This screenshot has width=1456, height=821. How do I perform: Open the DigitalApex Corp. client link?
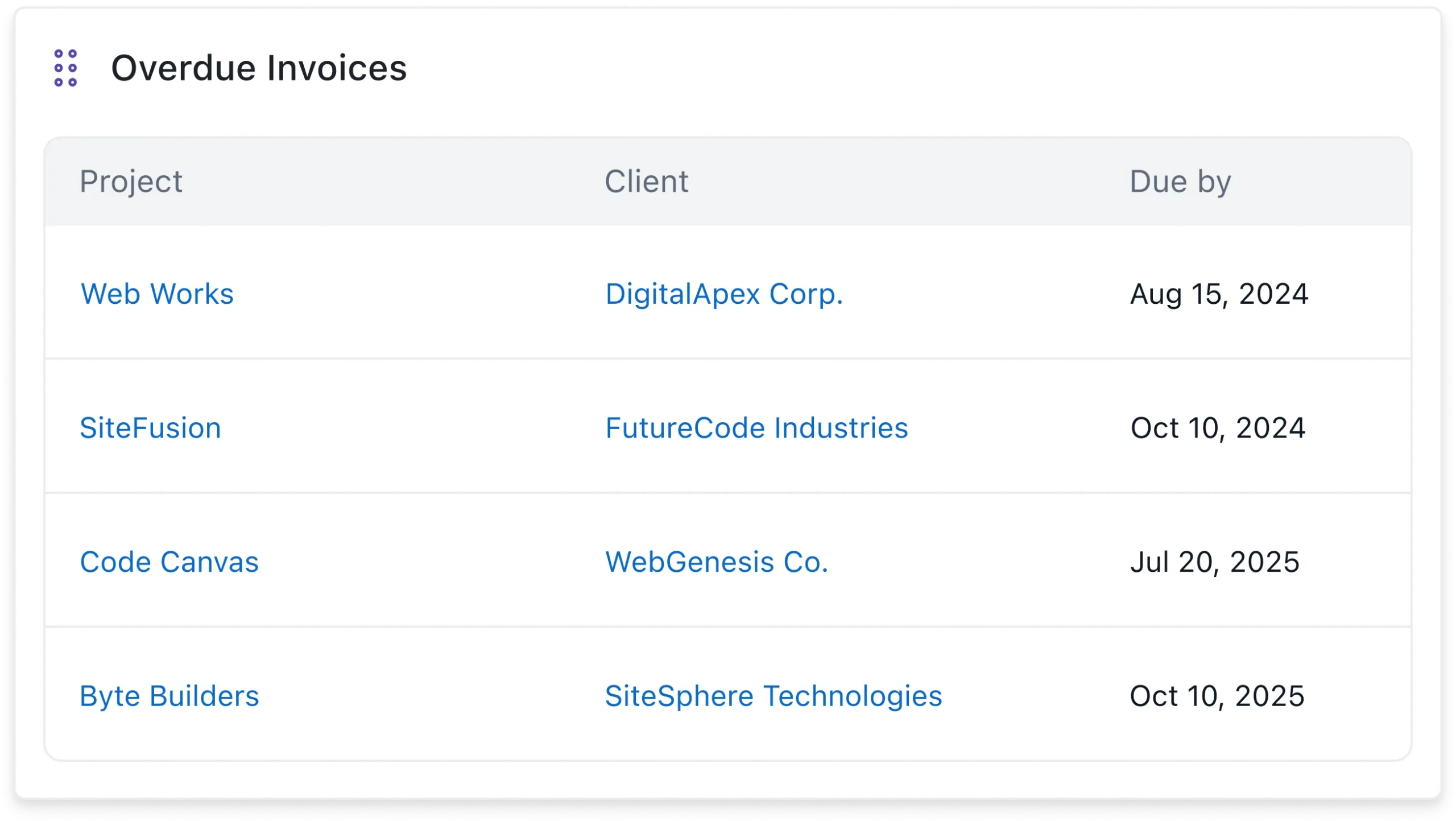coord(723,294)
